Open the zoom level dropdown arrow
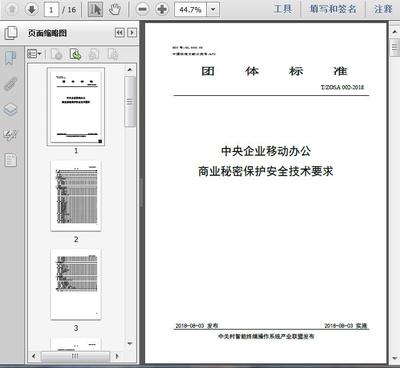 click(213, 10)
